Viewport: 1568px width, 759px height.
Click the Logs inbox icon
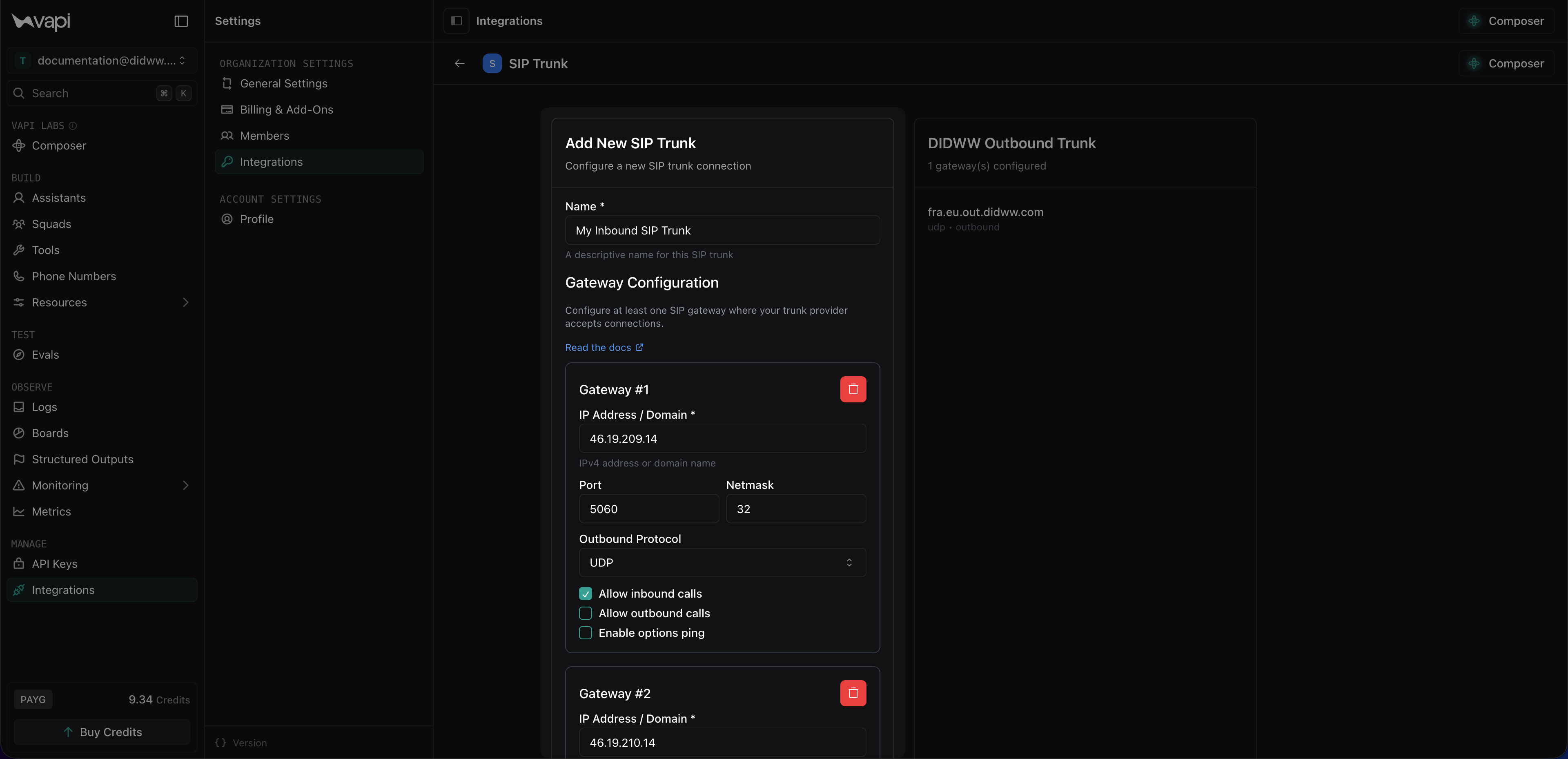(x=19, y=407)
